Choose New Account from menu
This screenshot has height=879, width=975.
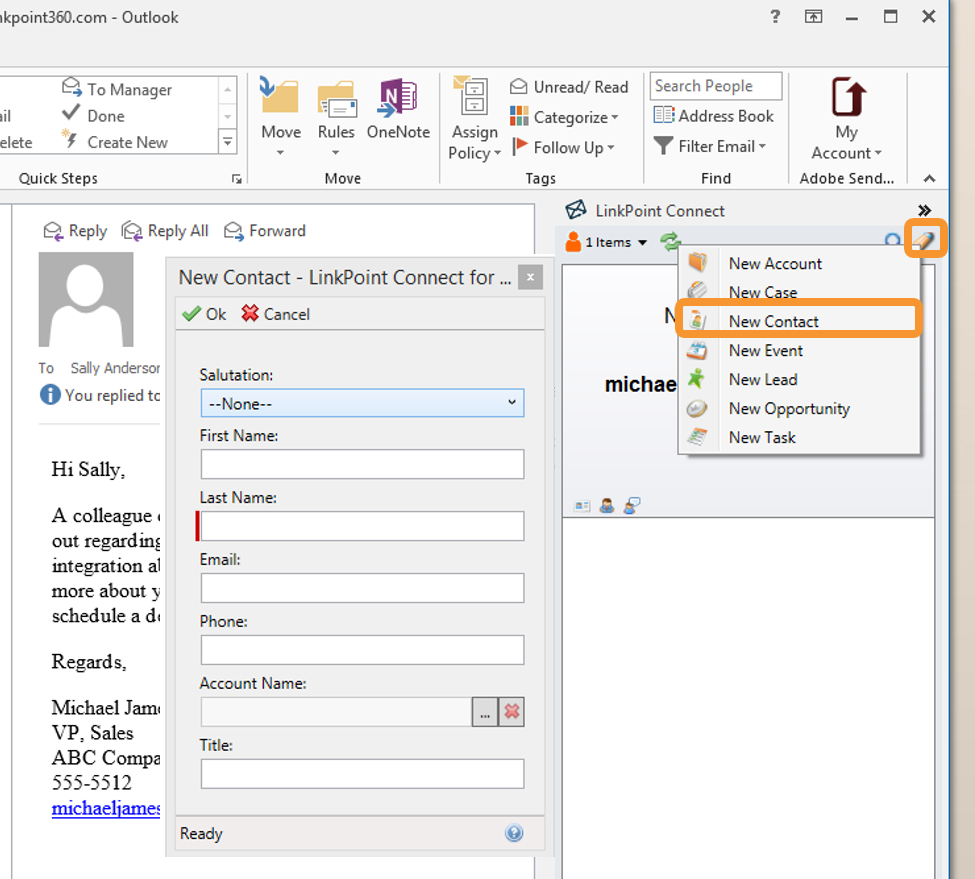point(798,264)
